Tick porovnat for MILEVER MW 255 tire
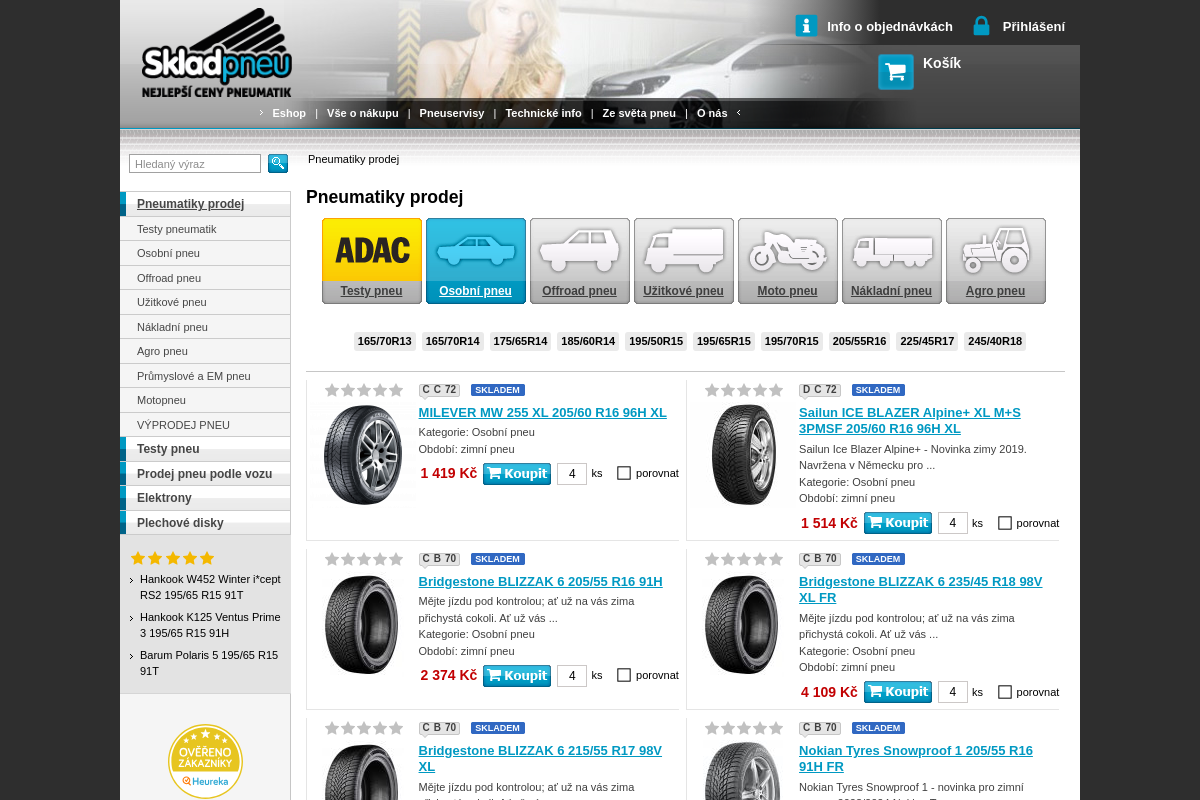 [624, 473]
